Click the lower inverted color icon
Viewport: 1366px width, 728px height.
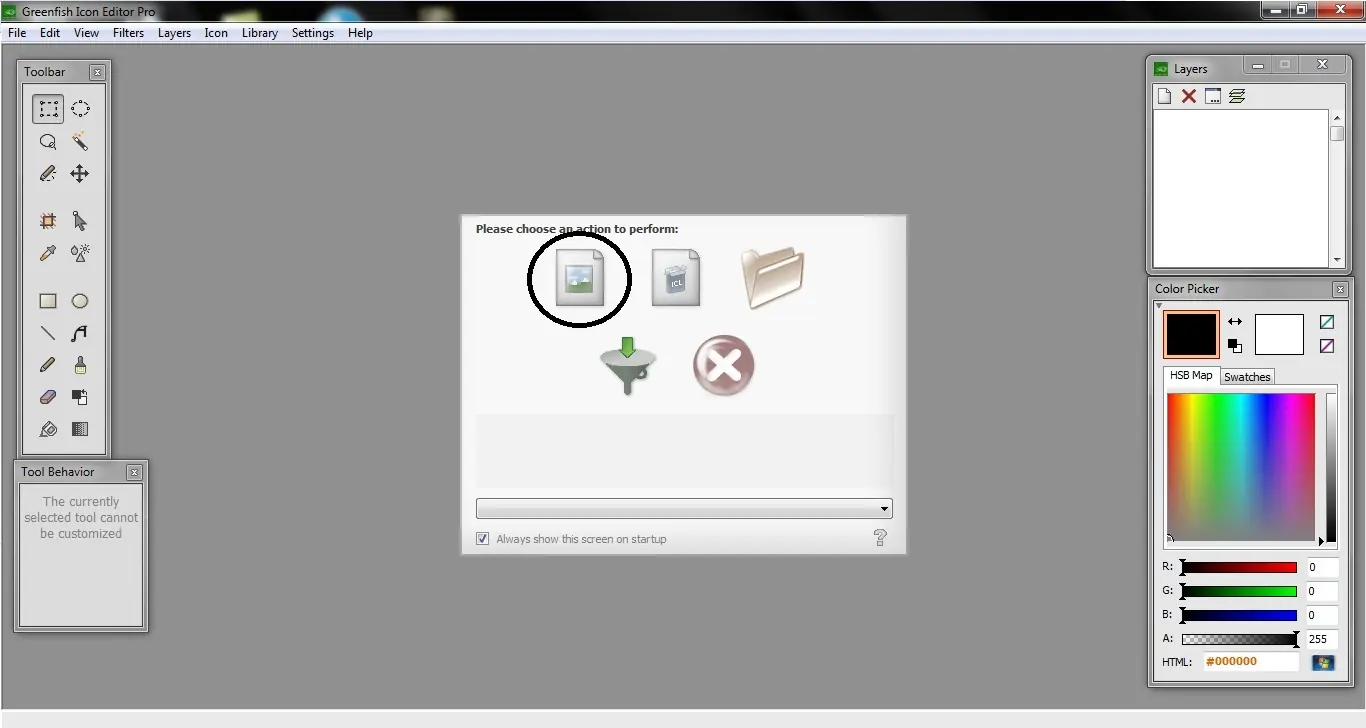[x=1327, y=346]
